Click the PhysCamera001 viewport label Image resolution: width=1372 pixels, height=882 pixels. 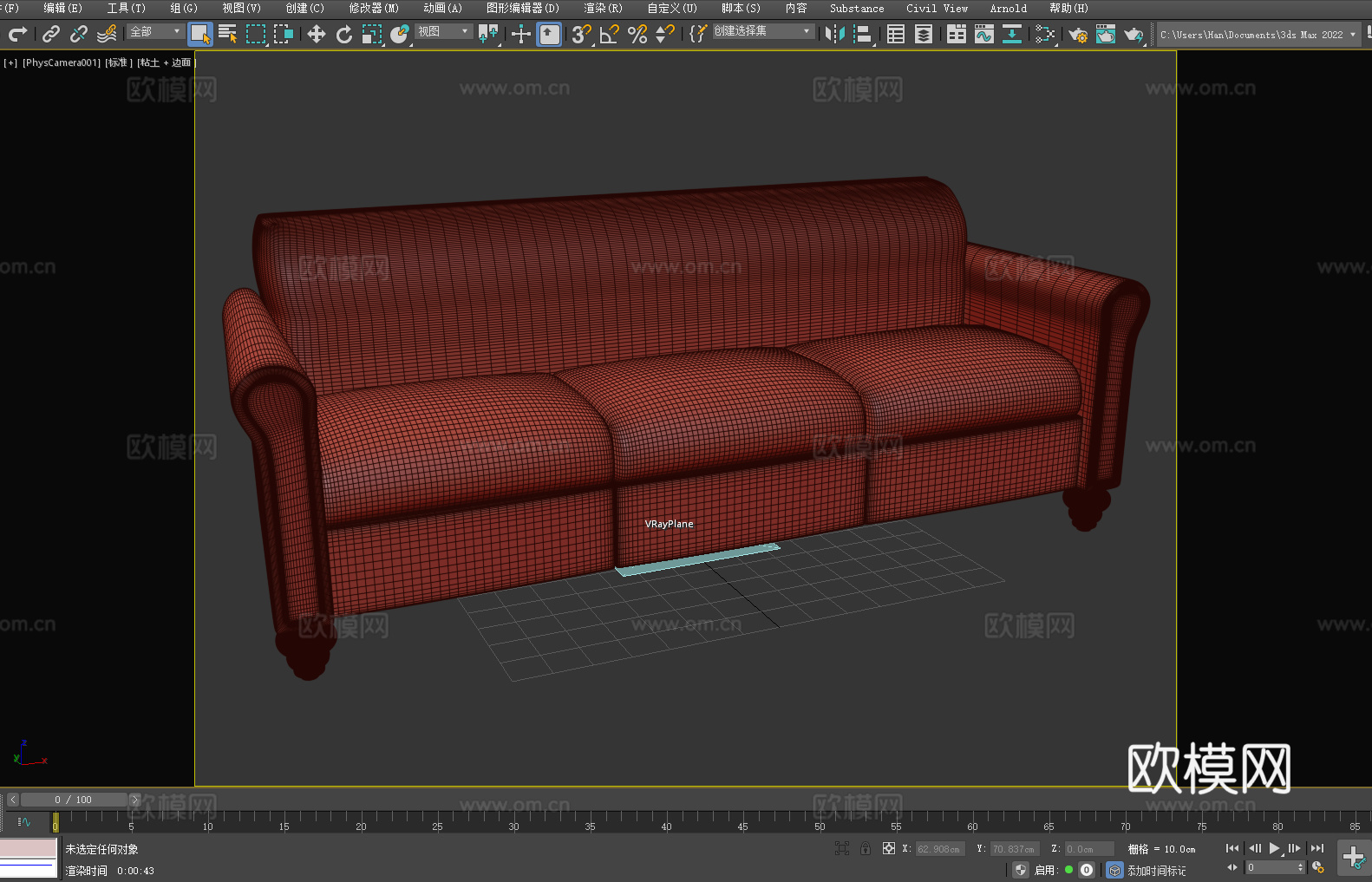(x=62, y=62)
